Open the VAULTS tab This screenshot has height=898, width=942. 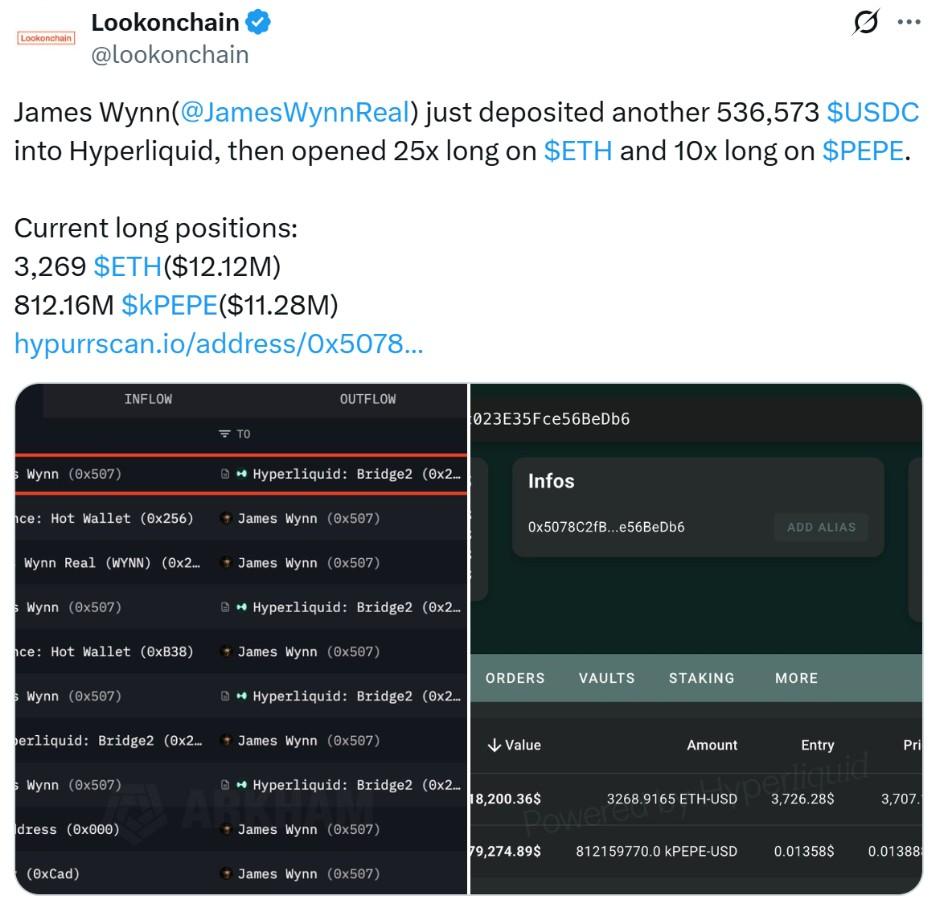click(606, 678)
